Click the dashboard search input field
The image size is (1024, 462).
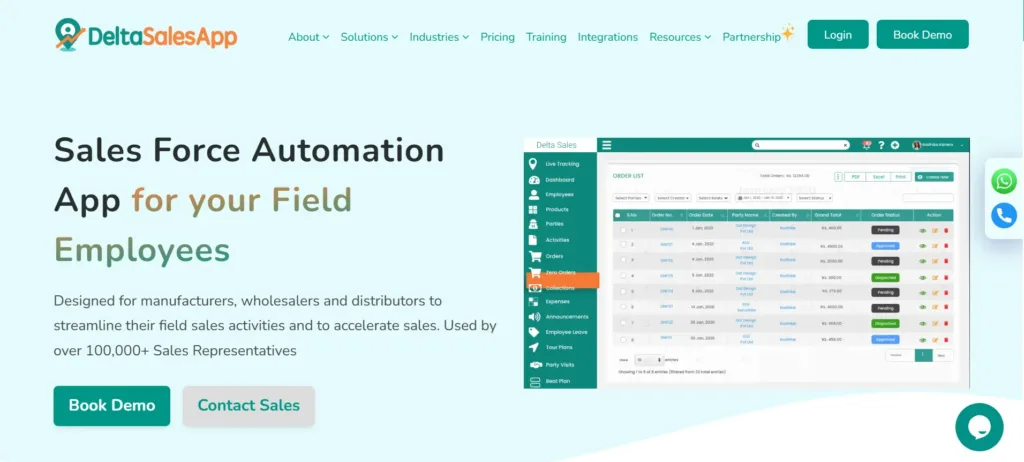click(800, 145)
